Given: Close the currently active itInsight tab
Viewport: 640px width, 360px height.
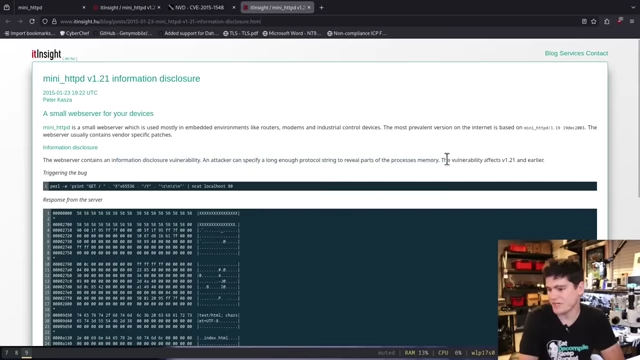Looking at the screenshot, I should 309,7.
